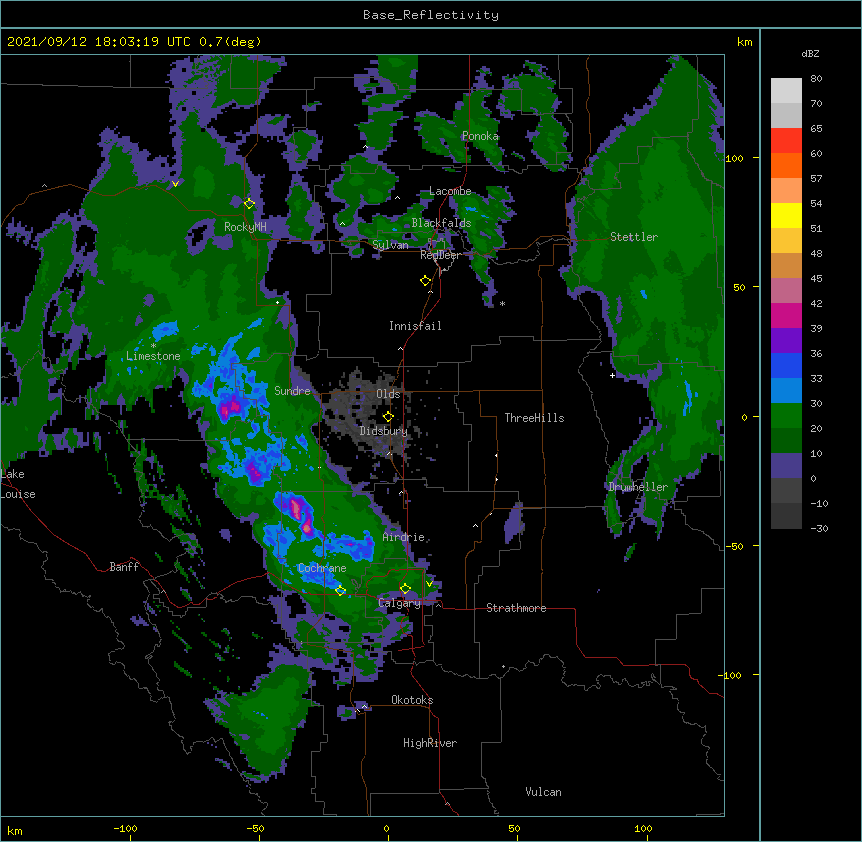The image size is (862, 842).
Task: Click the km unit label at bottom left
Action: point(15,831)
